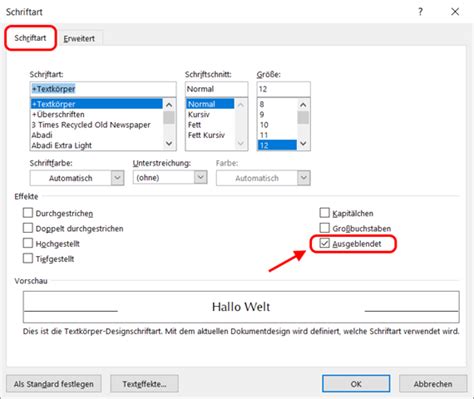Choose Fett Kursiv font style

[210, 135]
